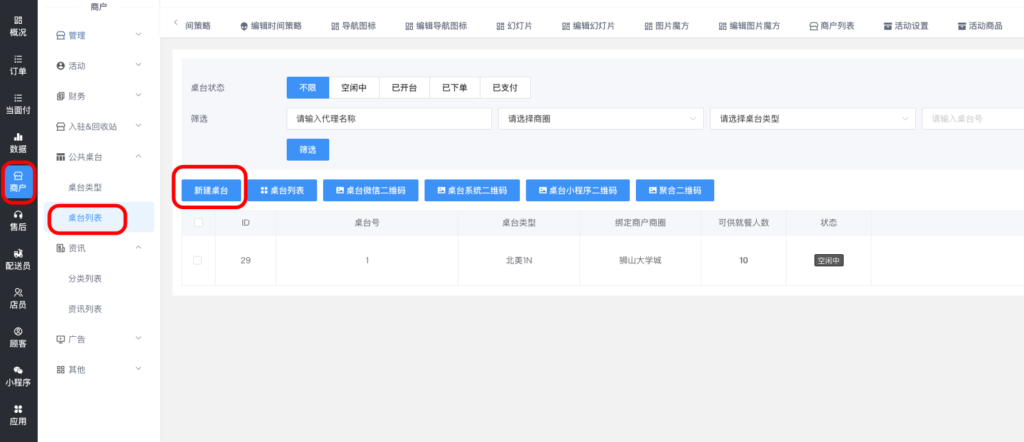Viewport: 1024px width, 442px height.
Task: Open the 请选择桌台类型 dropdown
Action: [812, 119]
